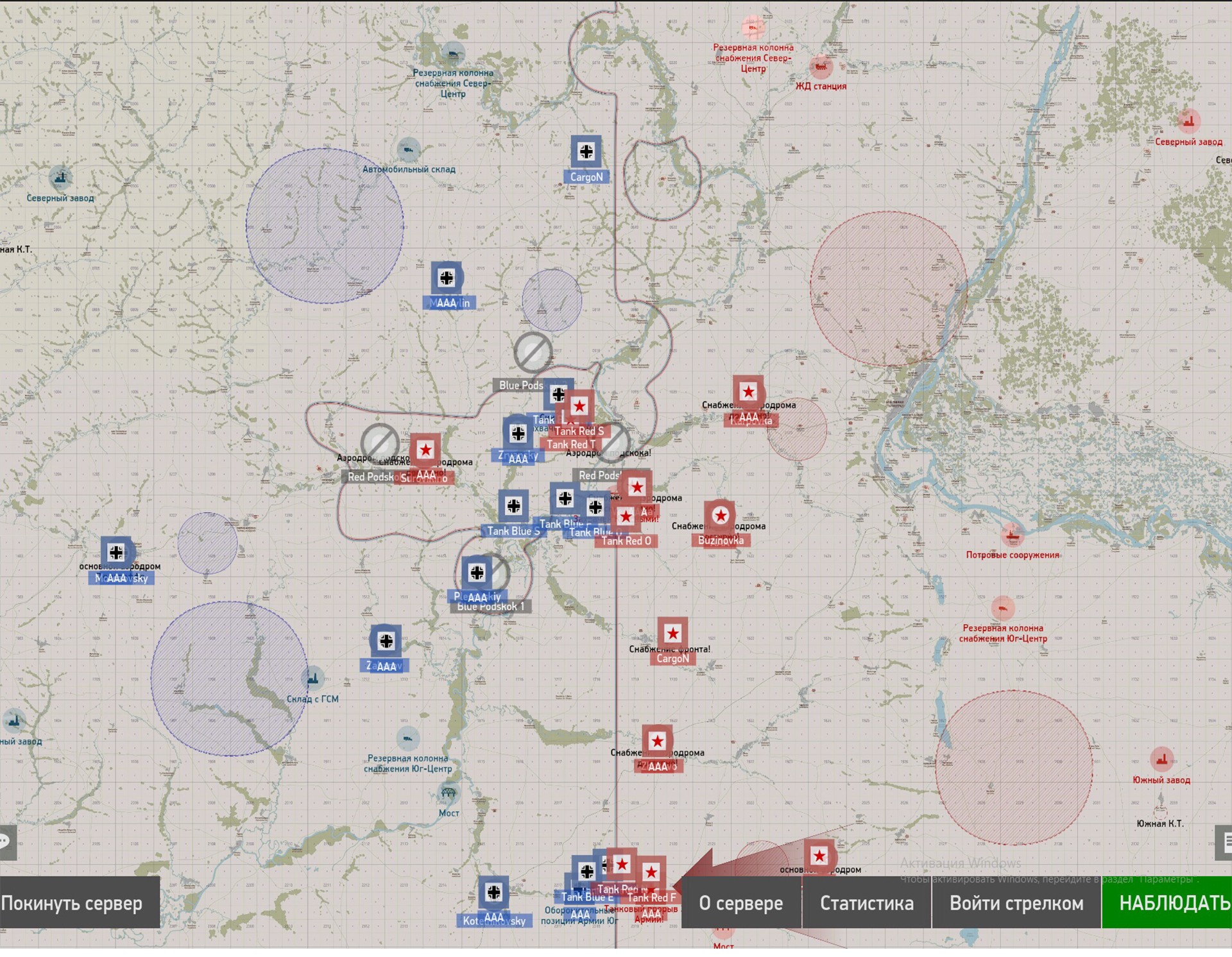This screenshot has width=1232, height=957.
Task: Click the Мост bridge icon
Action: point(448,793)
